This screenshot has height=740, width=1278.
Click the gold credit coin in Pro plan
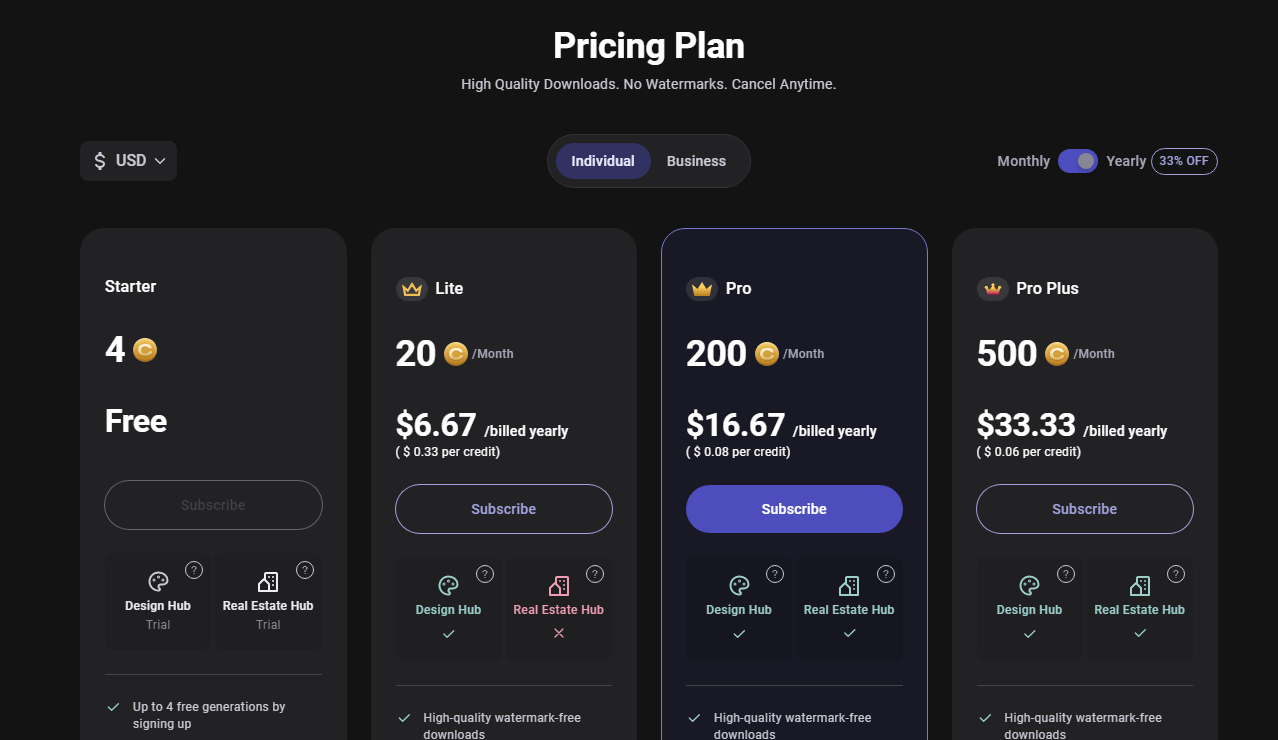tap(767, 354)
